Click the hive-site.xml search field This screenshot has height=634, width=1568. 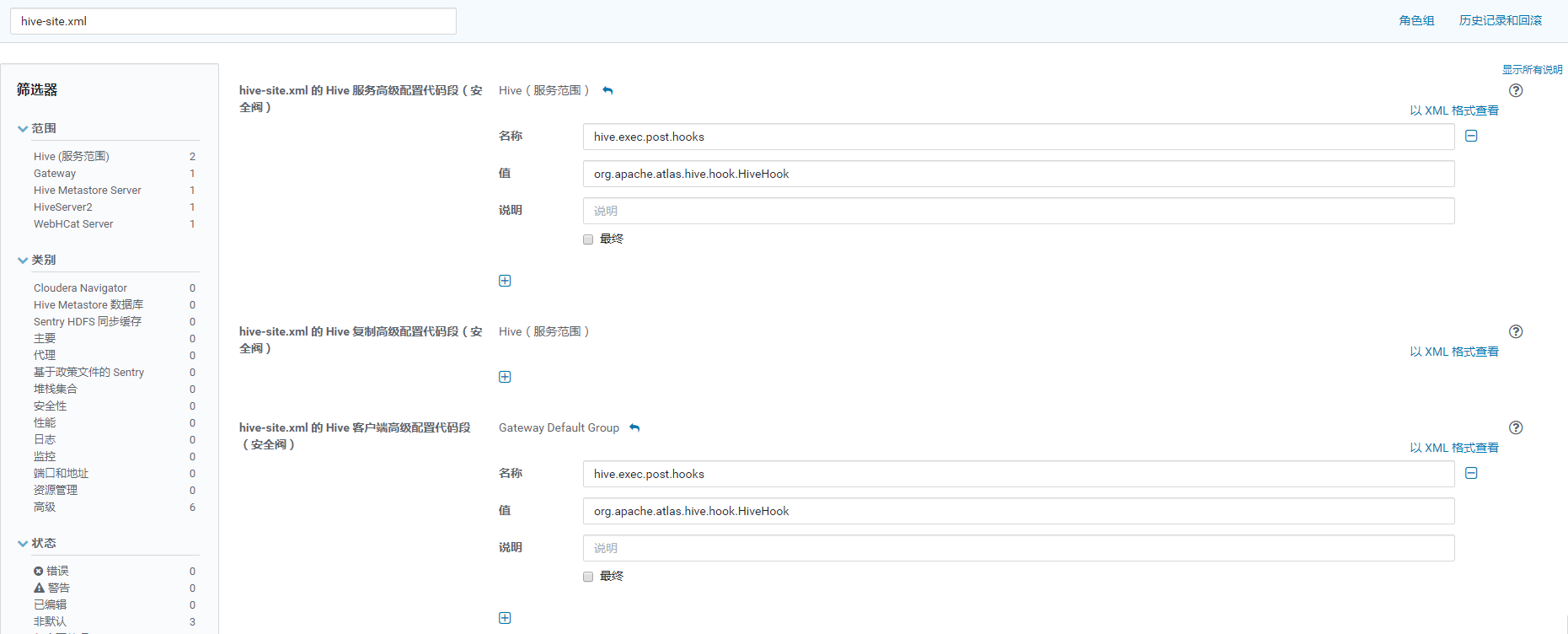(x=233, y=21)
